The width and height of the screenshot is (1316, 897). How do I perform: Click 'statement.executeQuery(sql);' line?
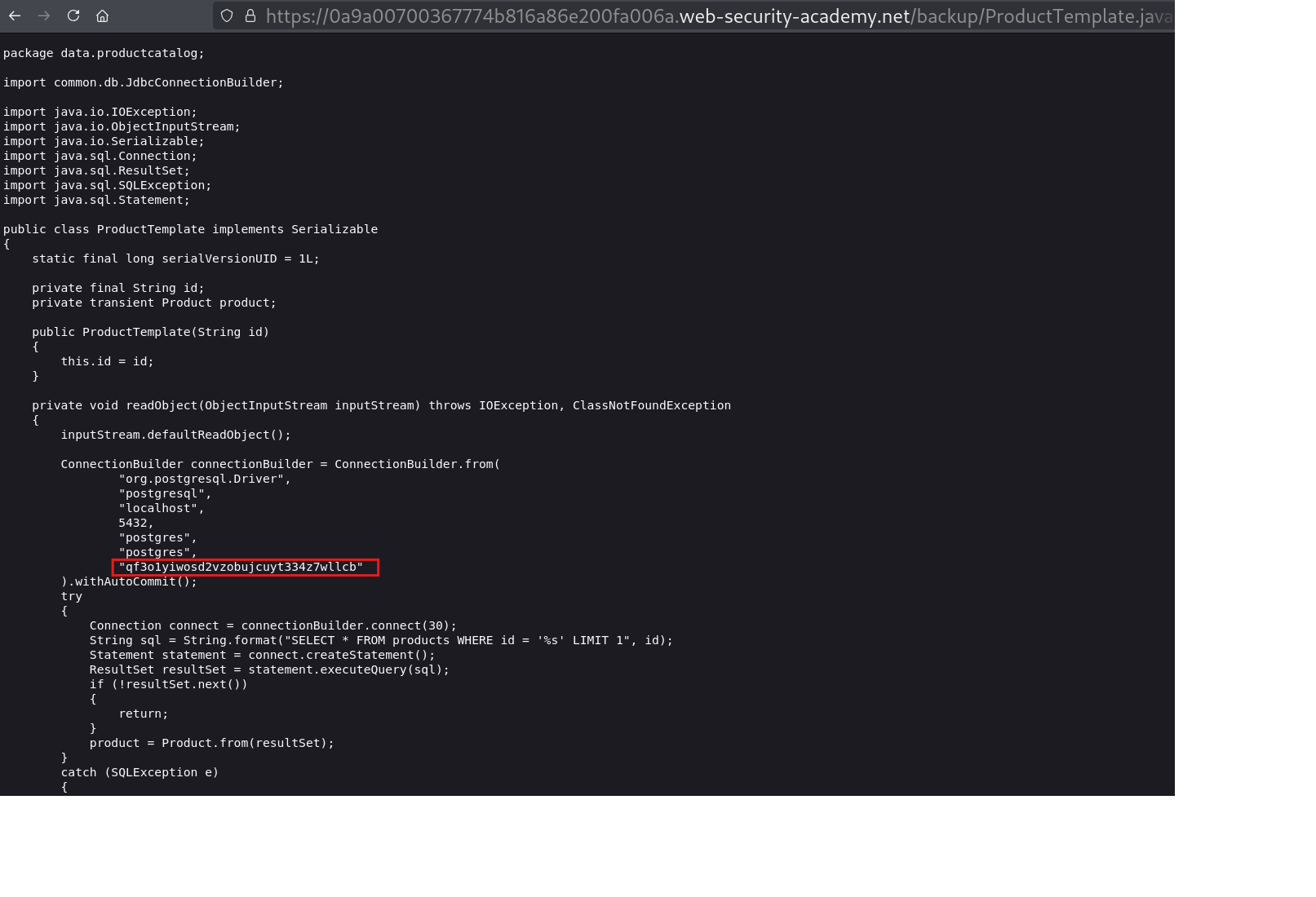[x=269, y=669]
